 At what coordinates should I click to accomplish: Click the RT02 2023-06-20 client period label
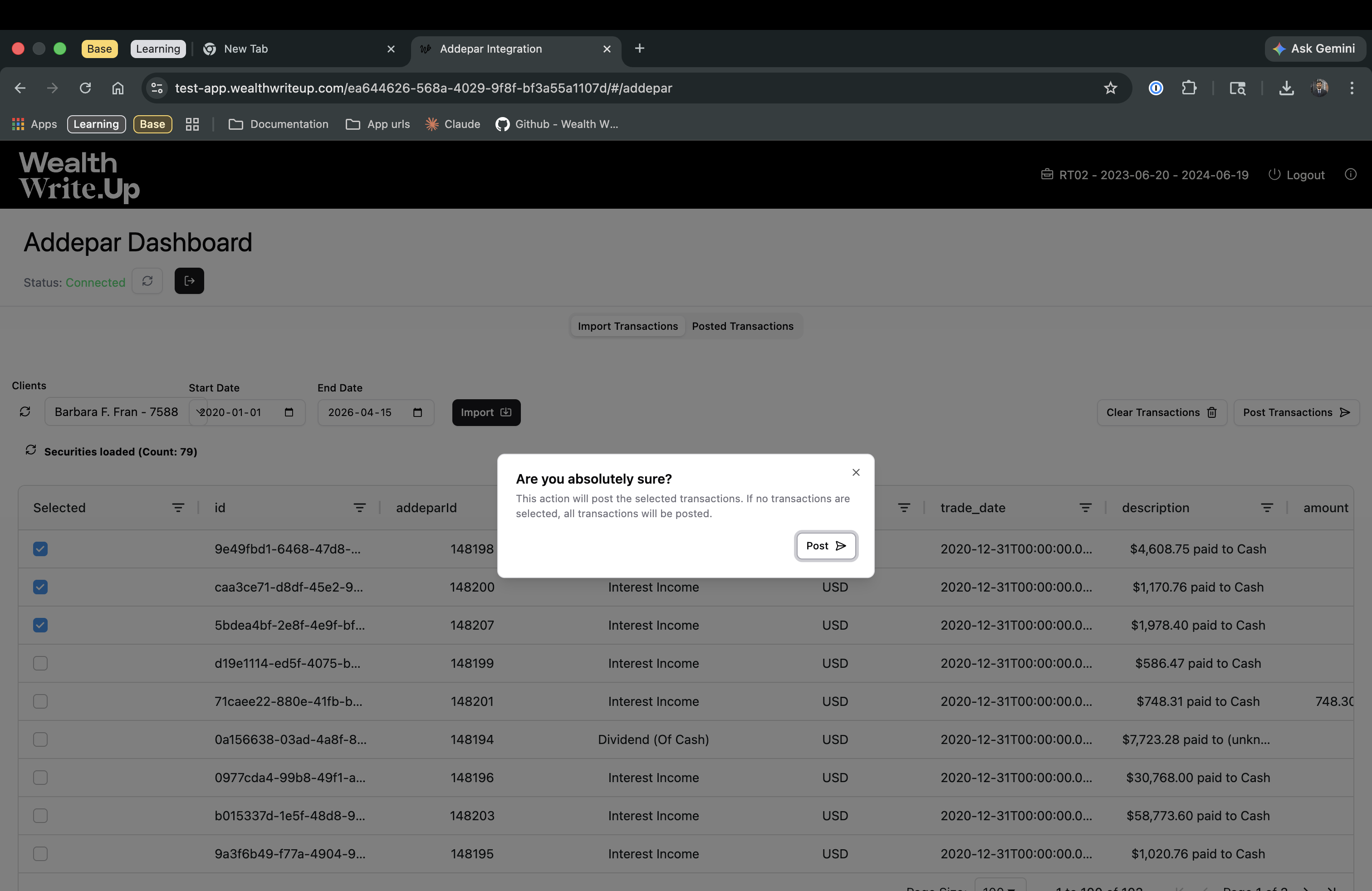[x=1145, y=175]
